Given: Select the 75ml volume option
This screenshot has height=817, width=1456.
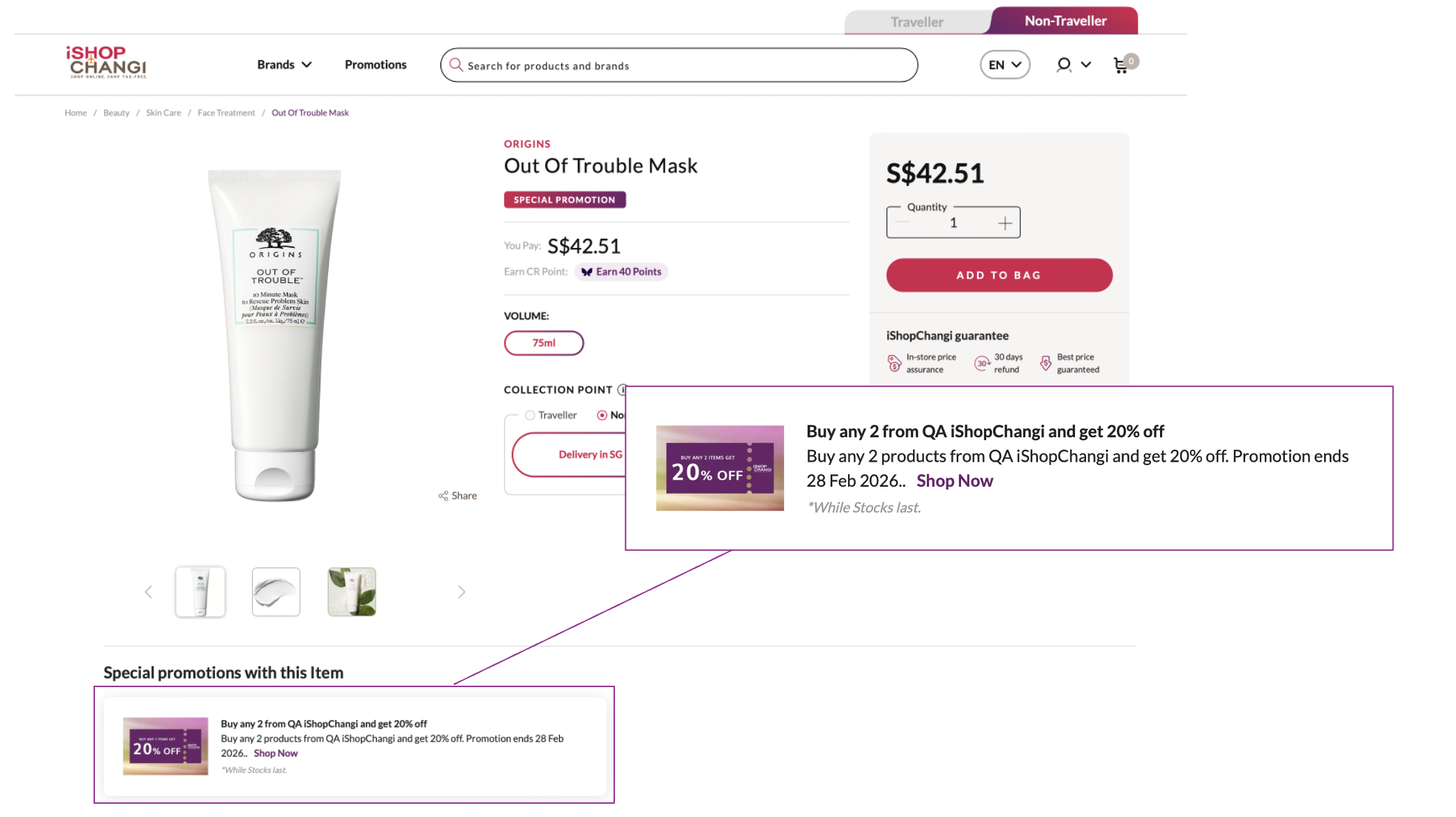Looking at the screenshot, I should coord(544,343).
